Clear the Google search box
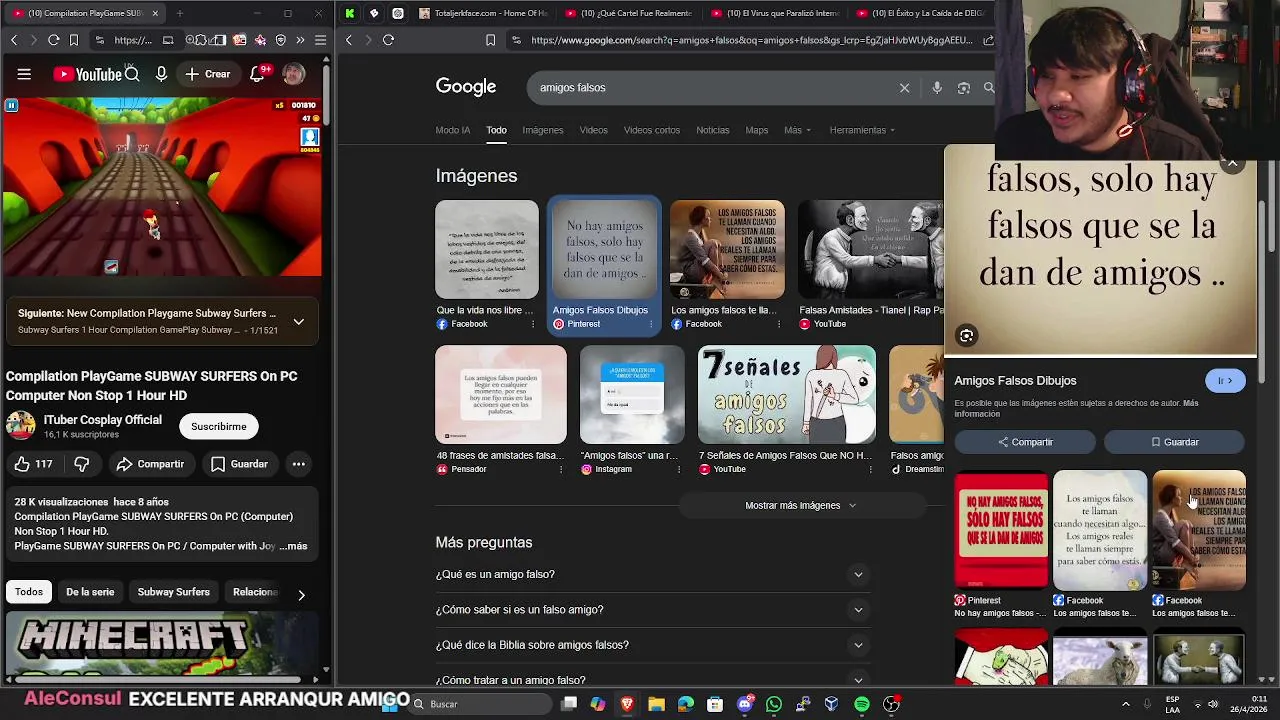 (x=904, y=88)
